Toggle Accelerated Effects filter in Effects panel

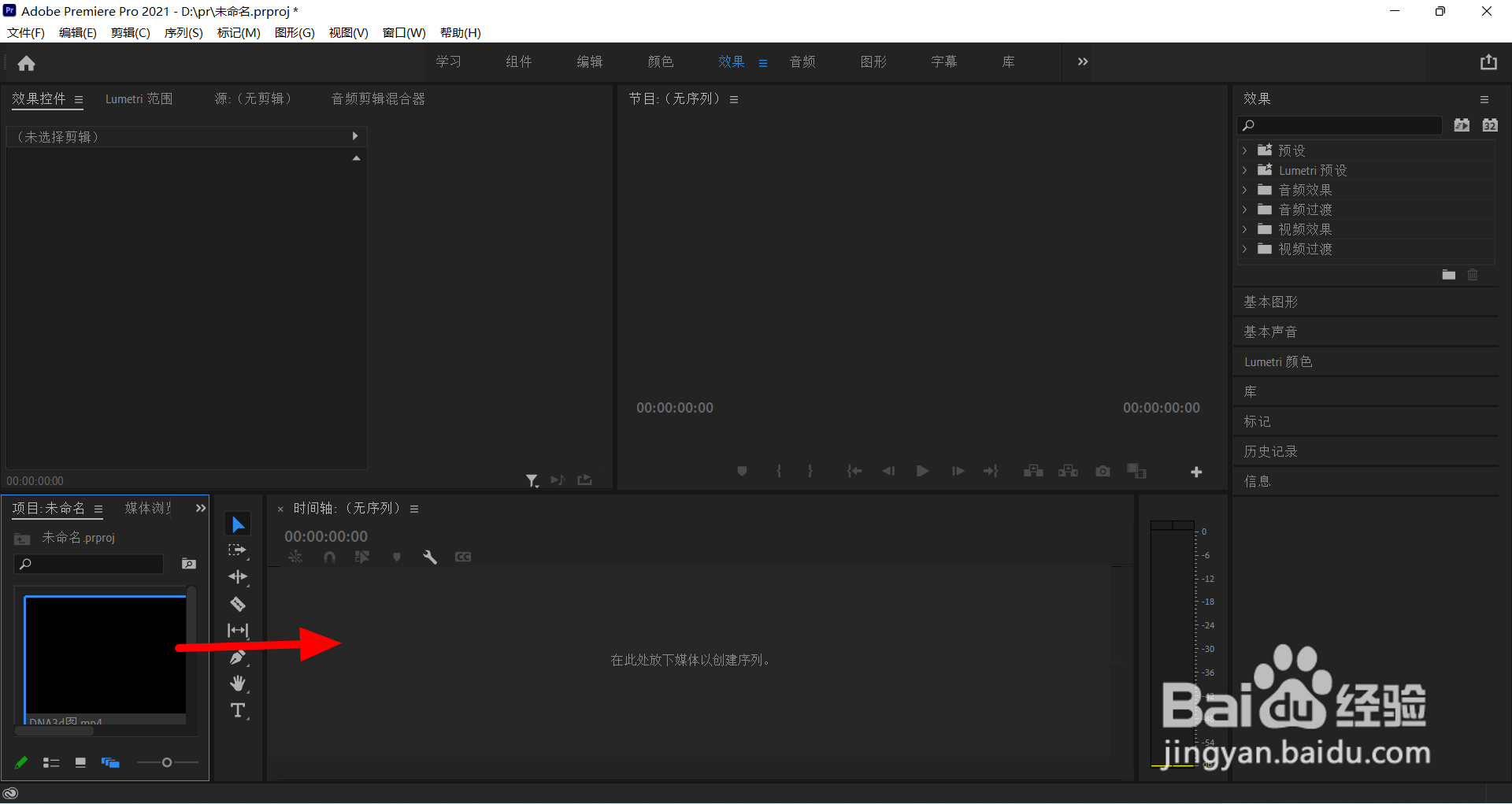pyautogui.click(x=1462, y=125)
